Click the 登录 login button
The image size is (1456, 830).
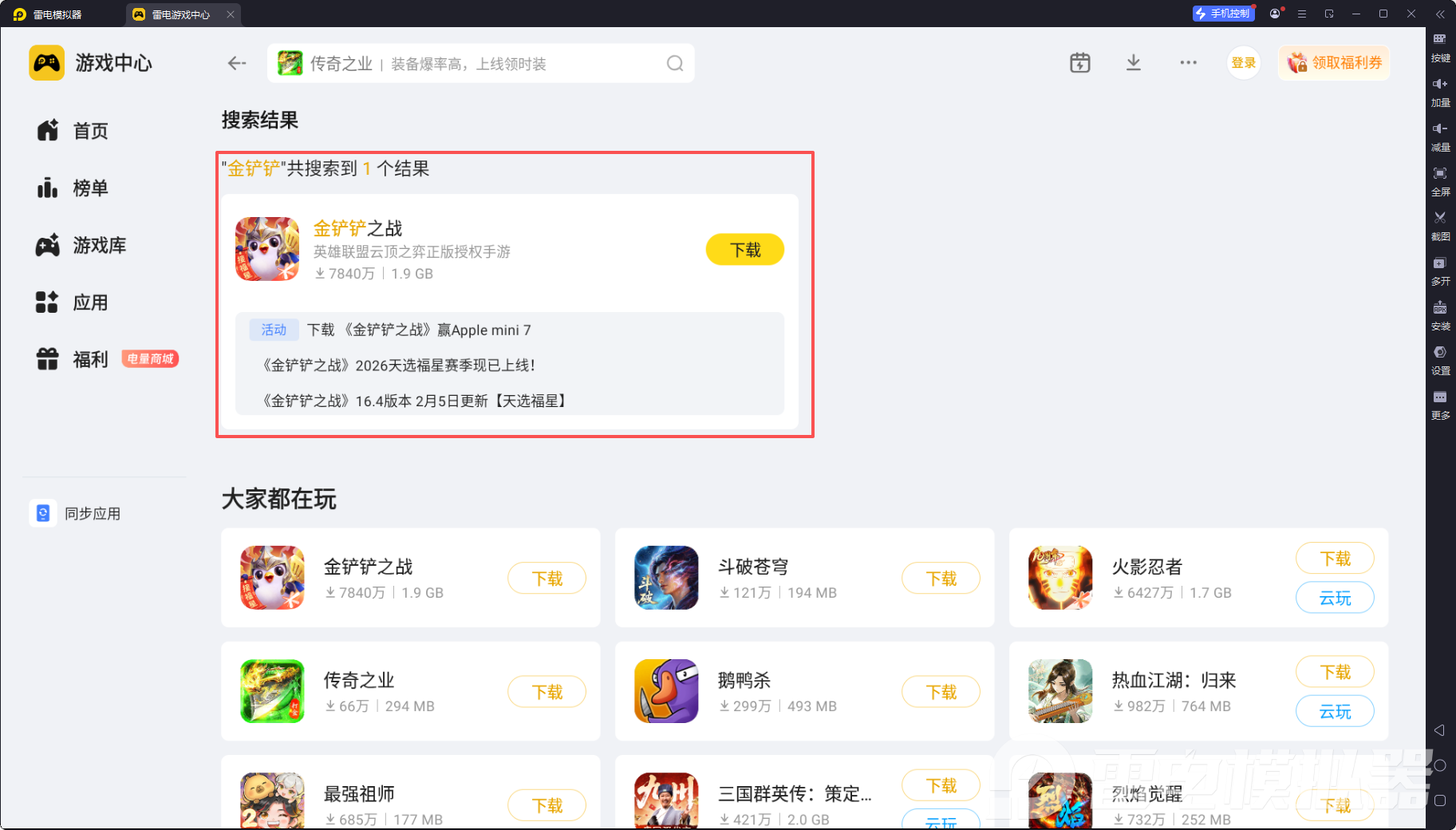click(x=1244, y=62)
